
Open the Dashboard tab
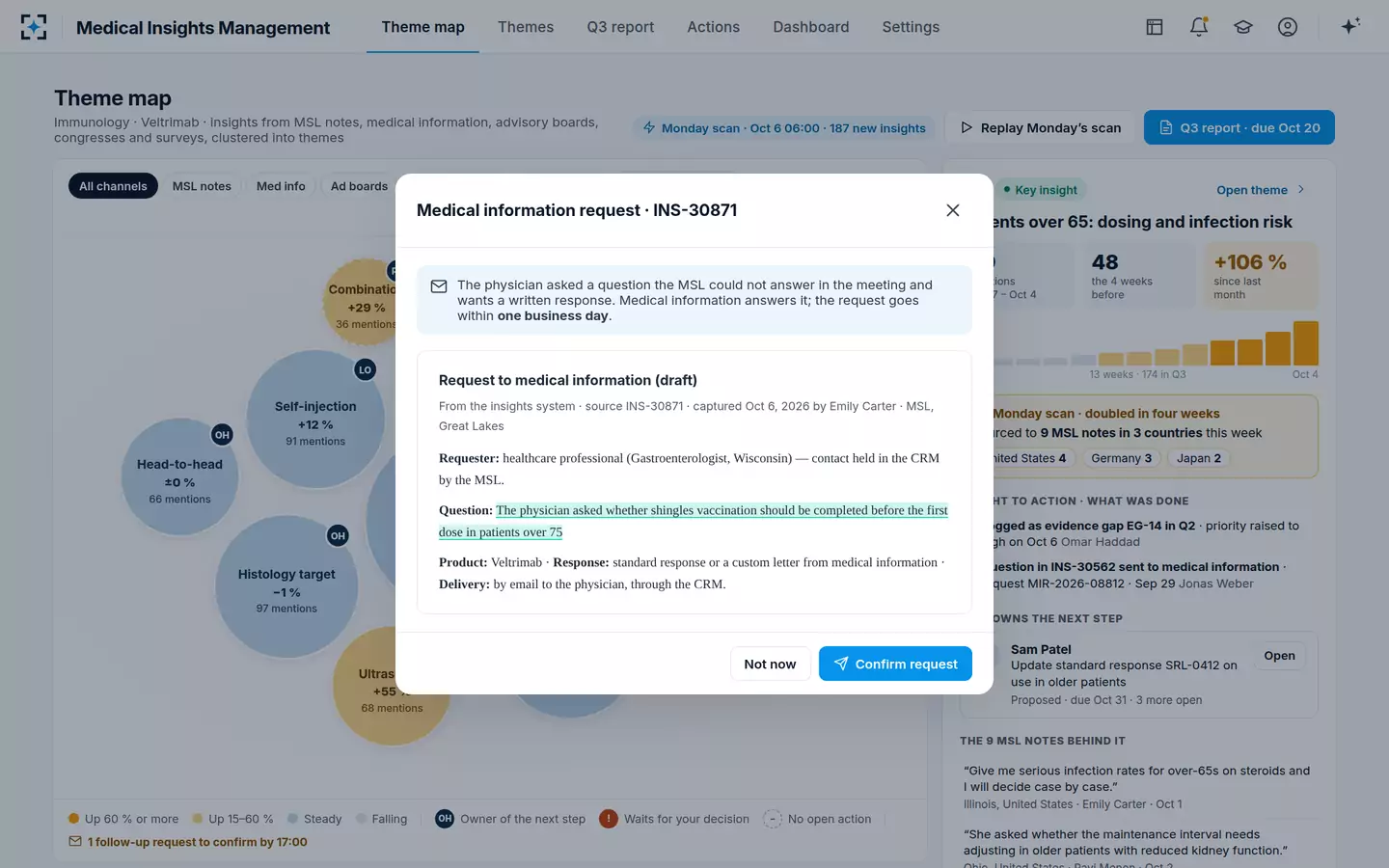(811, 27)
